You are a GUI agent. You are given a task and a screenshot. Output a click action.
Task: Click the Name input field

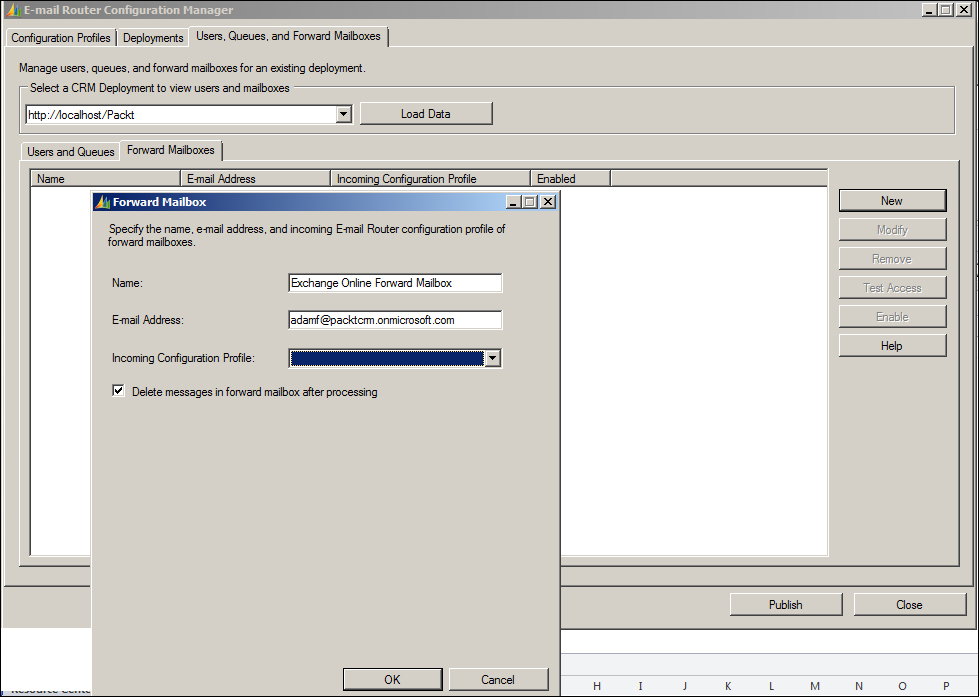click(x=395, y=283)
